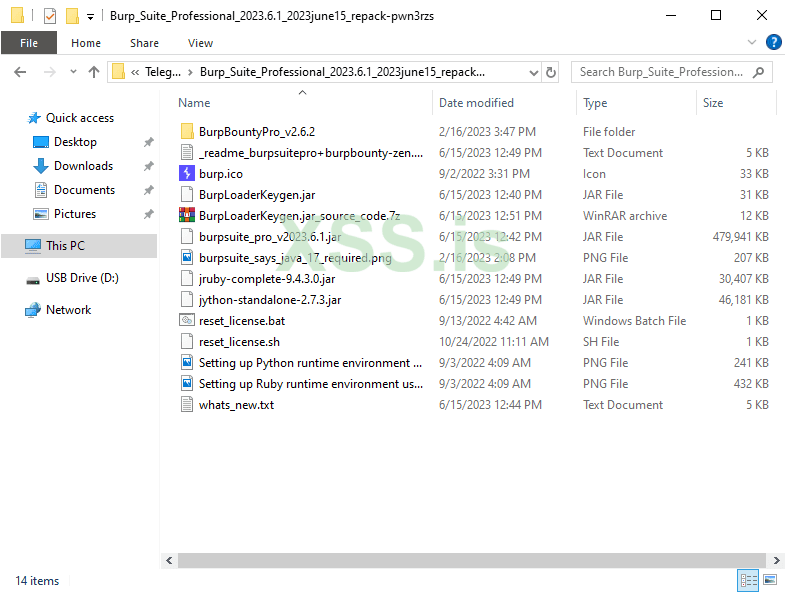Switch to Large icons view in the status bar
The image size is (786, 593).
(770, 580)
